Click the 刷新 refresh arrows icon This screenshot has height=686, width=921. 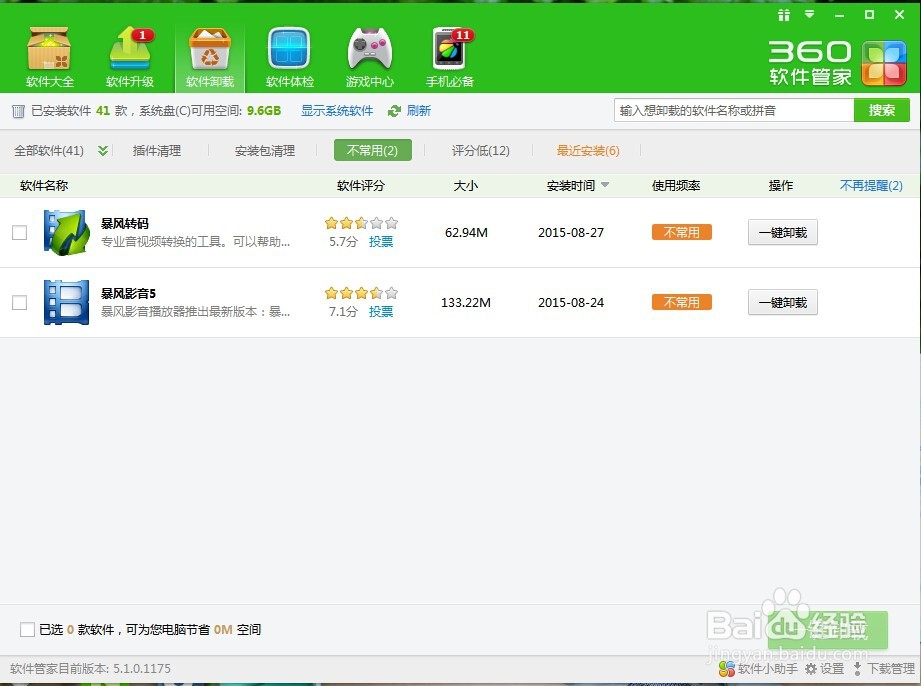coord(394,111)
